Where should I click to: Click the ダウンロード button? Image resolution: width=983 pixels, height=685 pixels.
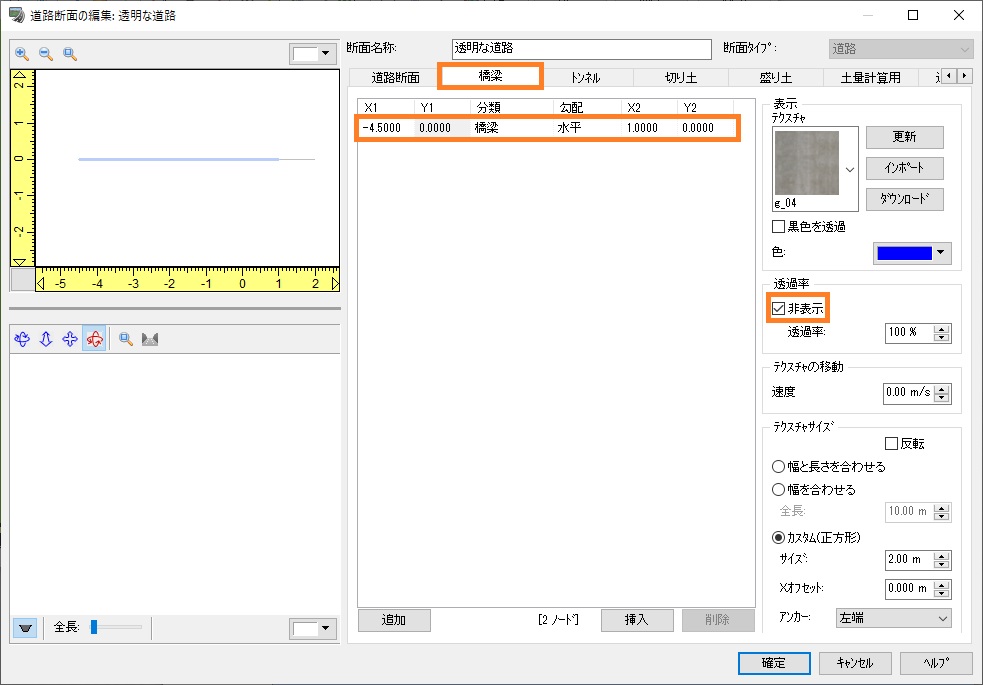coord(904,199)
